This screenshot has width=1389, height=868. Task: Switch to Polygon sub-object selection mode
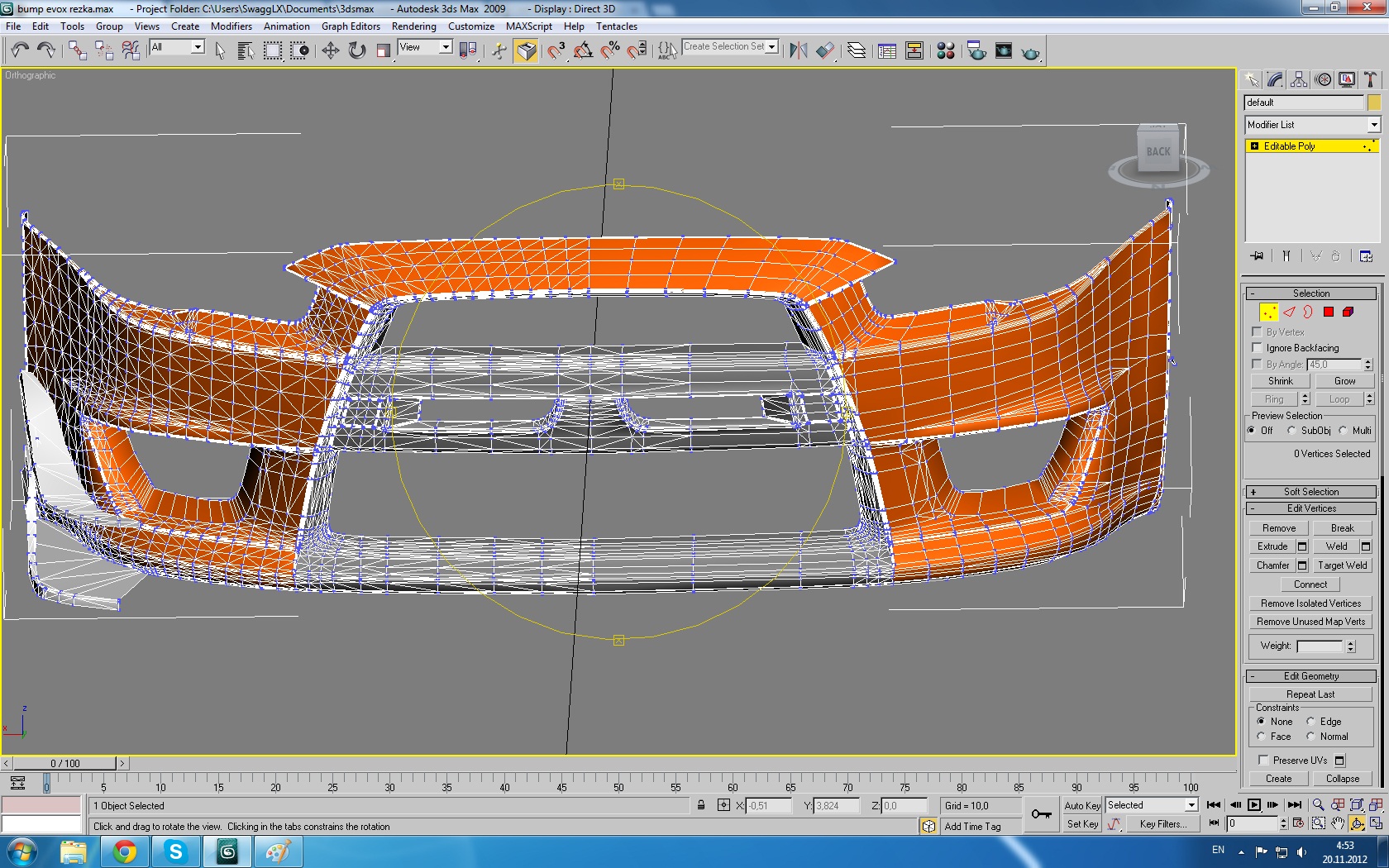(1328, 312)
